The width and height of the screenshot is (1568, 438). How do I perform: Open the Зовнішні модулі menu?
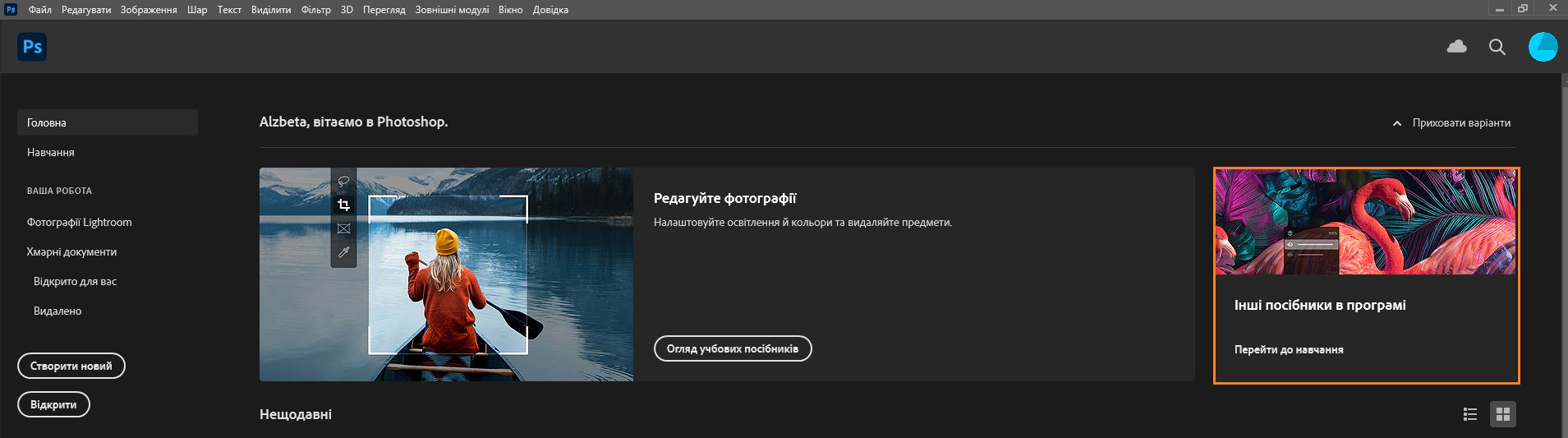452,10
